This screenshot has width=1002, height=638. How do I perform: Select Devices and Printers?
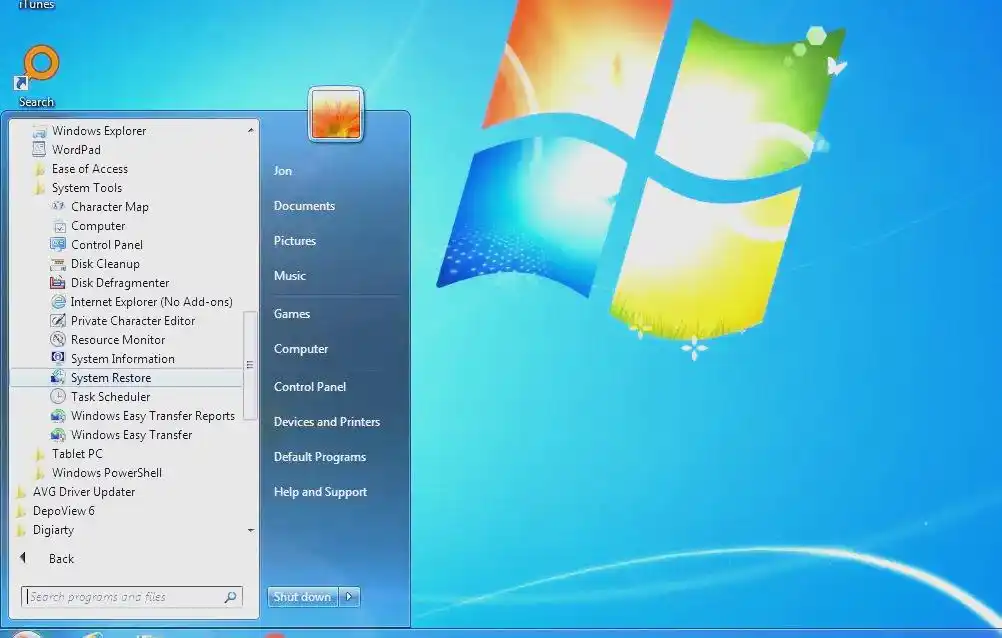(326, 421)
